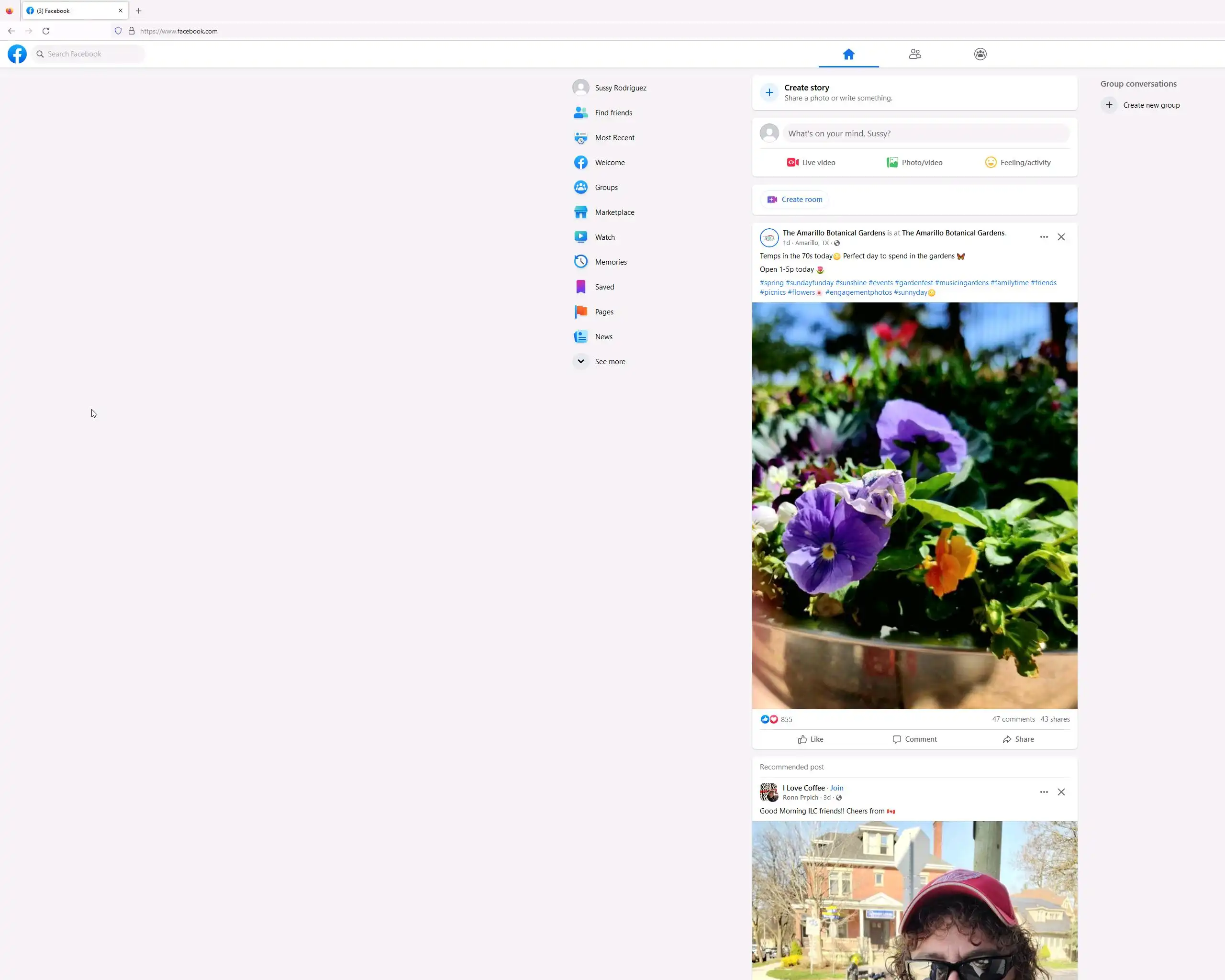Open options menu on Amarillo Botanical post
This screenshot has width=1225, height=980.
coord(1044,237)
